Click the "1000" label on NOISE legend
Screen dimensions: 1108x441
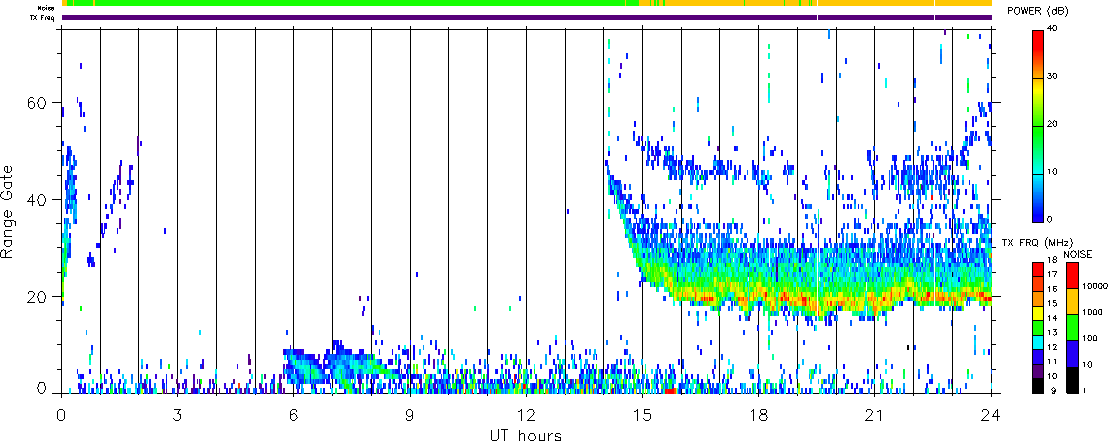pyautogui.click(x=1090, y=311)
